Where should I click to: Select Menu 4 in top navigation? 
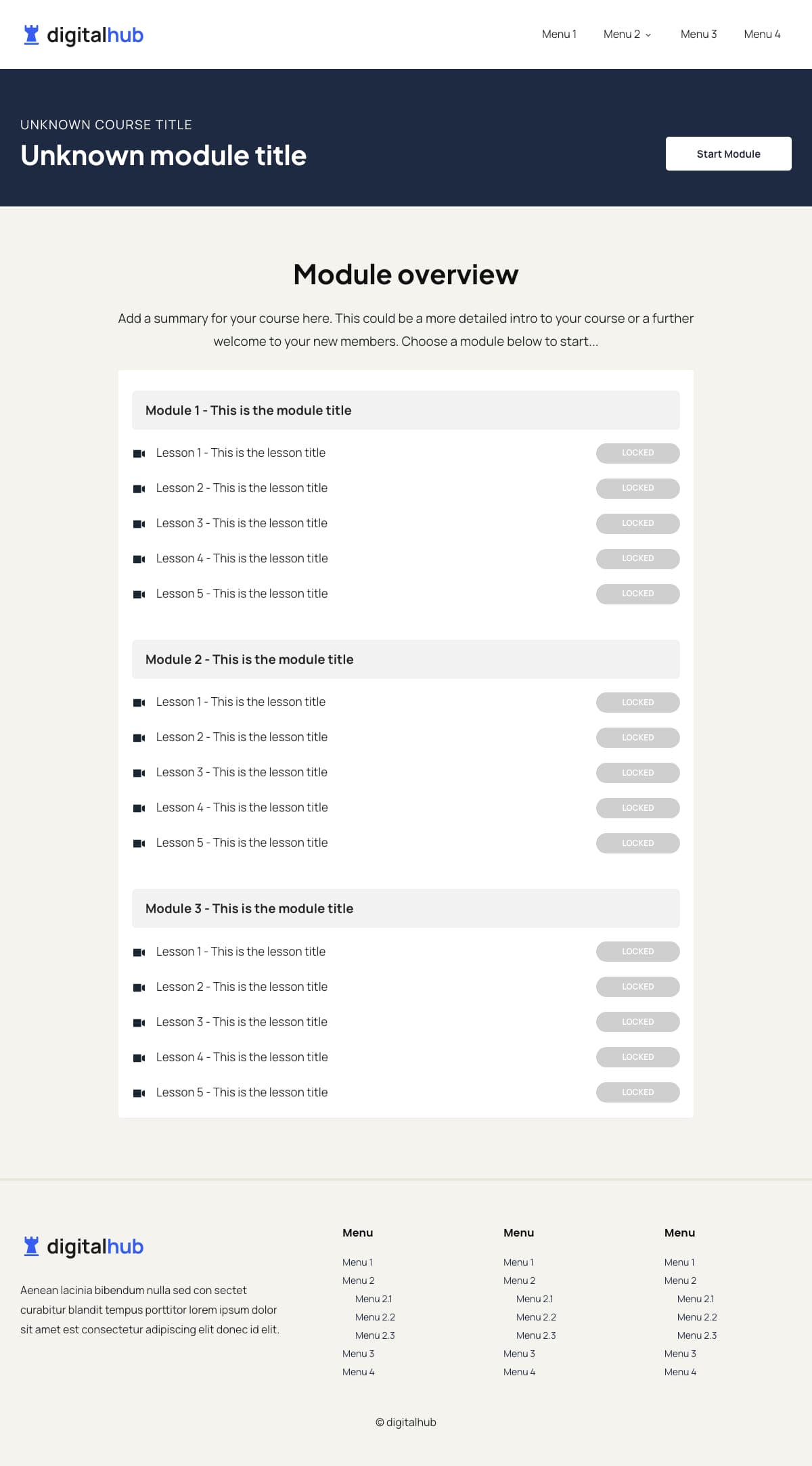762,34
